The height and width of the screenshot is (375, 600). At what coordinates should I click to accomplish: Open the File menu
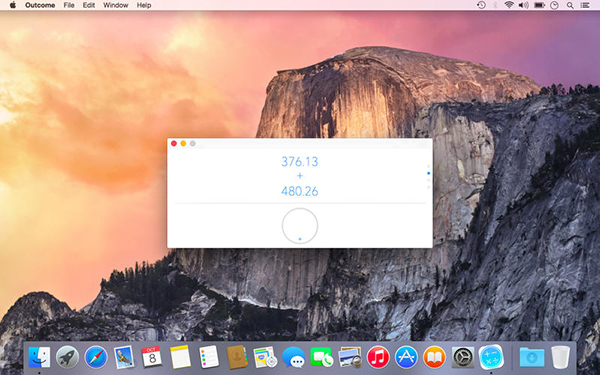pos(69,5)
